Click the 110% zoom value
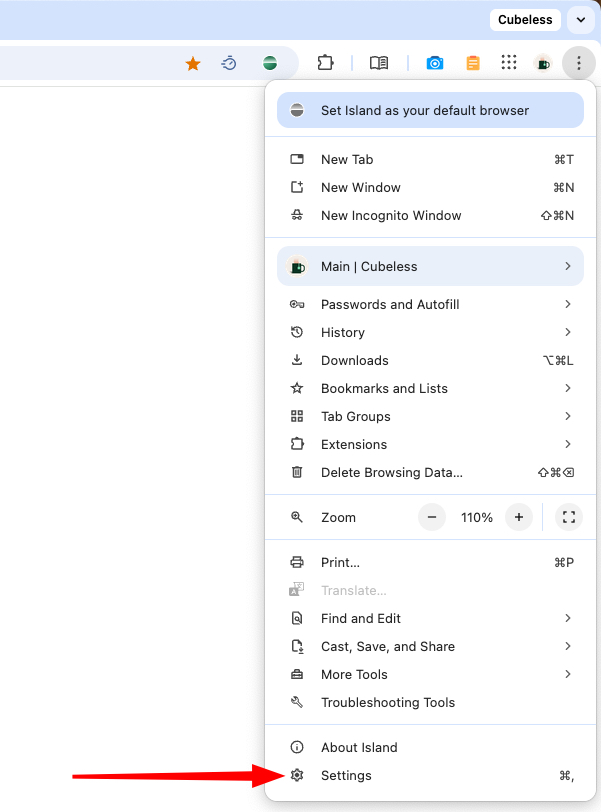 (x=477, y=517)
